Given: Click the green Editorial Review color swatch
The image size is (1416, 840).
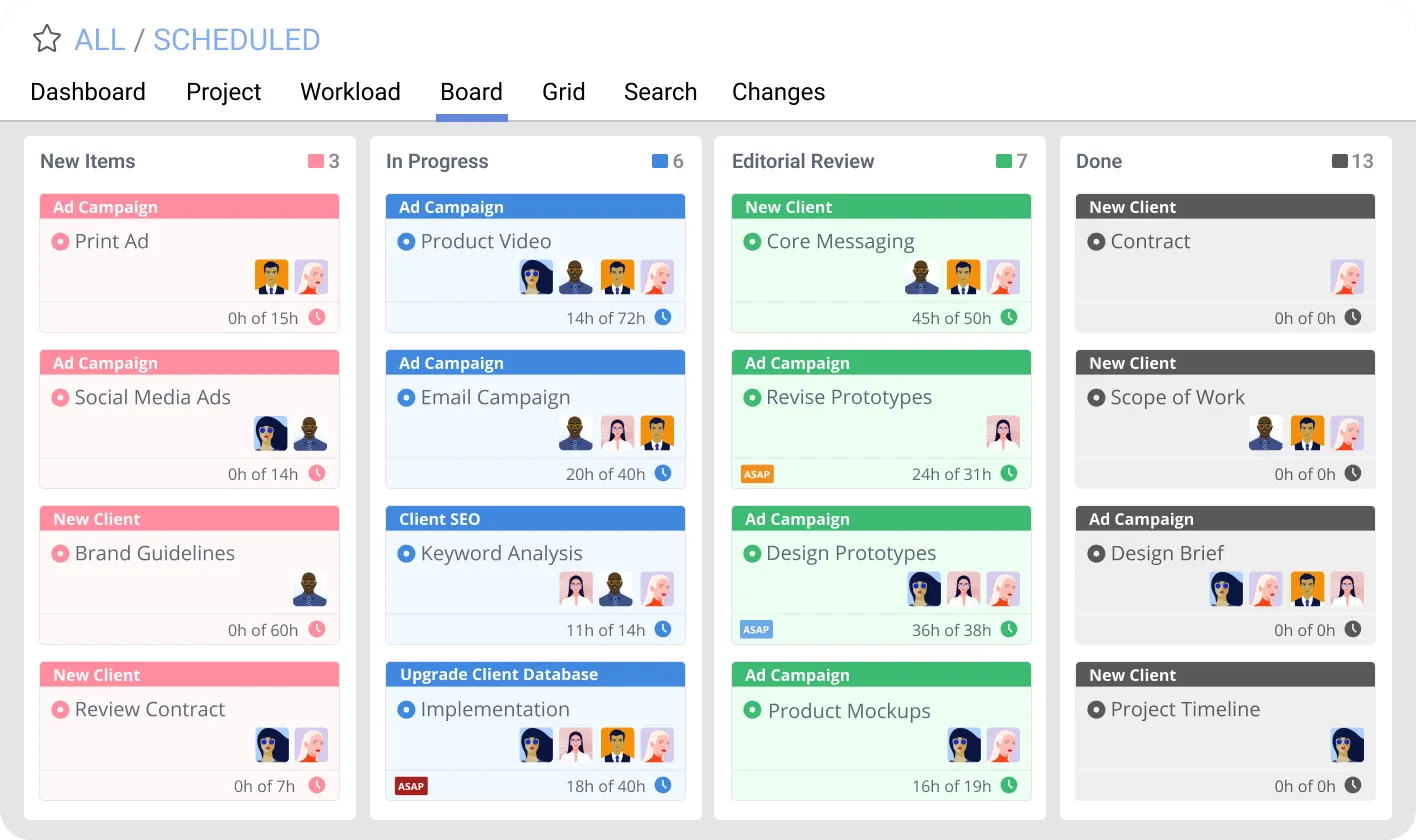Looking at the screenshot, I should click(x=1005, y=161).
